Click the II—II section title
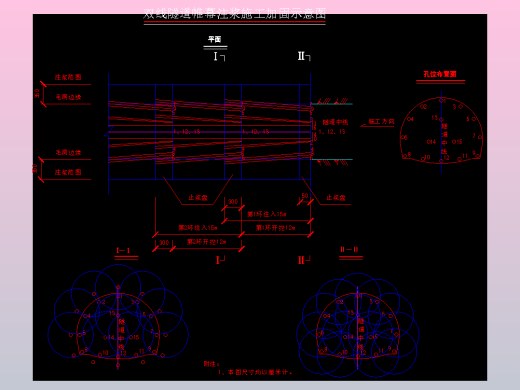The width and height of the screenshot is (520, 390). click(x=349, y=249)
